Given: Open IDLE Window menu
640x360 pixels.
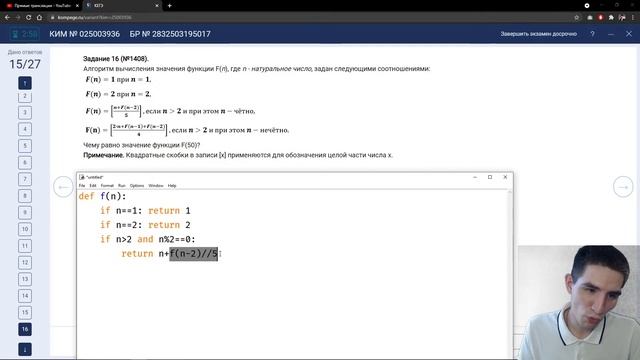Looking at the screenshot, I should (156, 186).
